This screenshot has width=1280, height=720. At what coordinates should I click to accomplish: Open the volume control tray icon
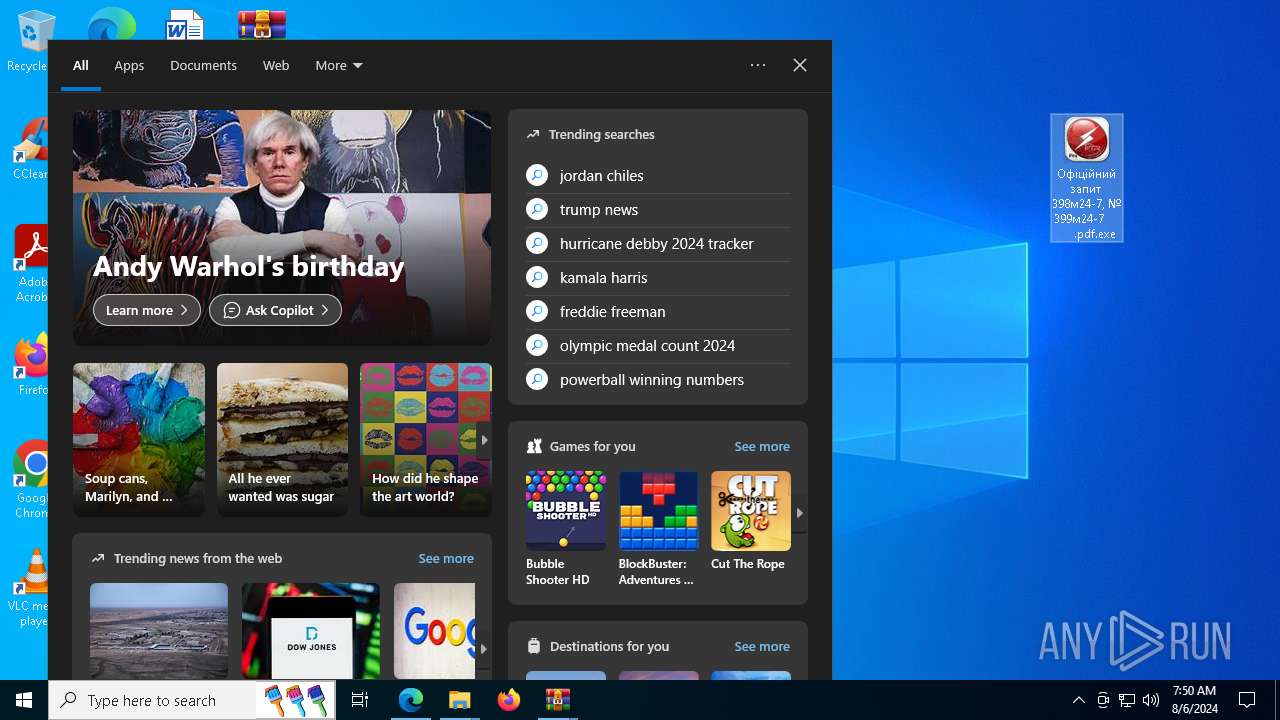tap(1150, 700)
